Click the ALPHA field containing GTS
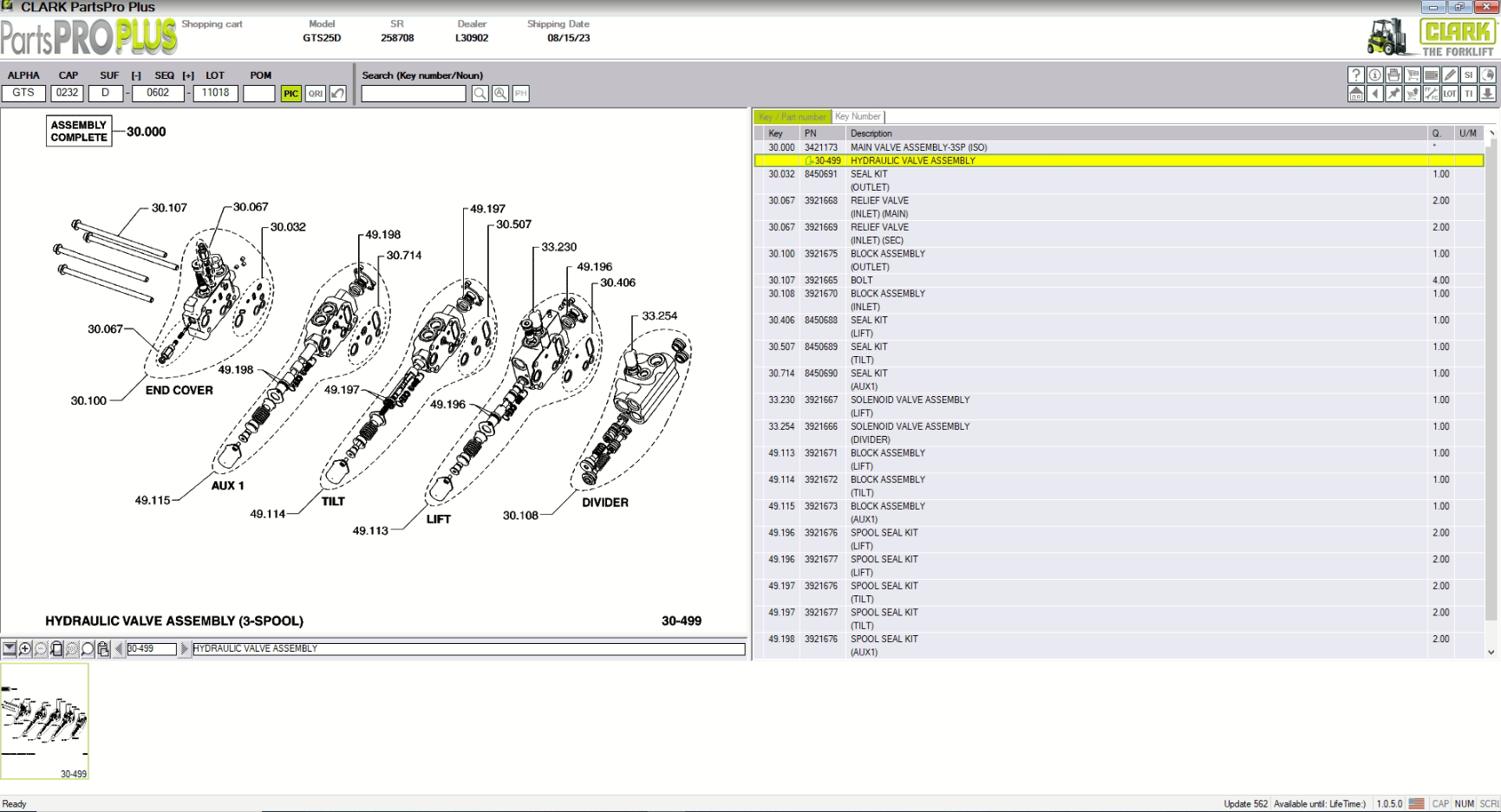Screen dimensions: 1501x812 point(24,93)
